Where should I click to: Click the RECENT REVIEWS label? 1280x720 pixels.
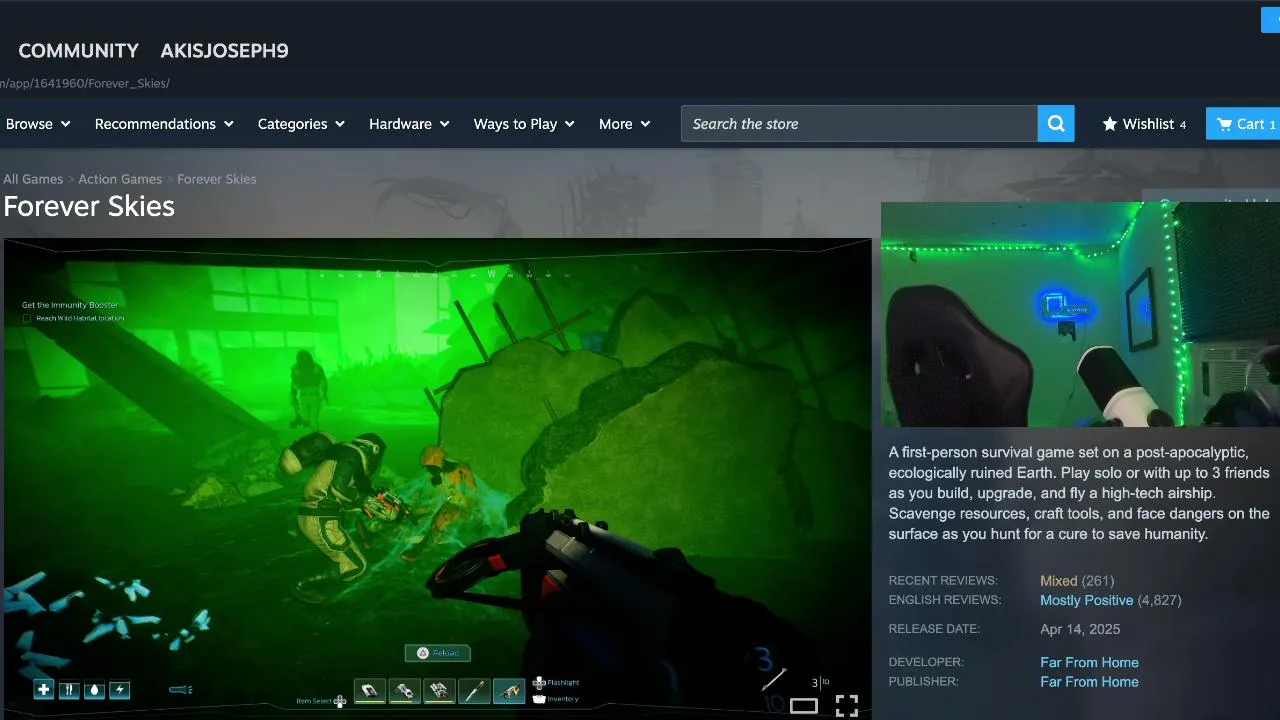pyautogui.click(x=943, y=581)
